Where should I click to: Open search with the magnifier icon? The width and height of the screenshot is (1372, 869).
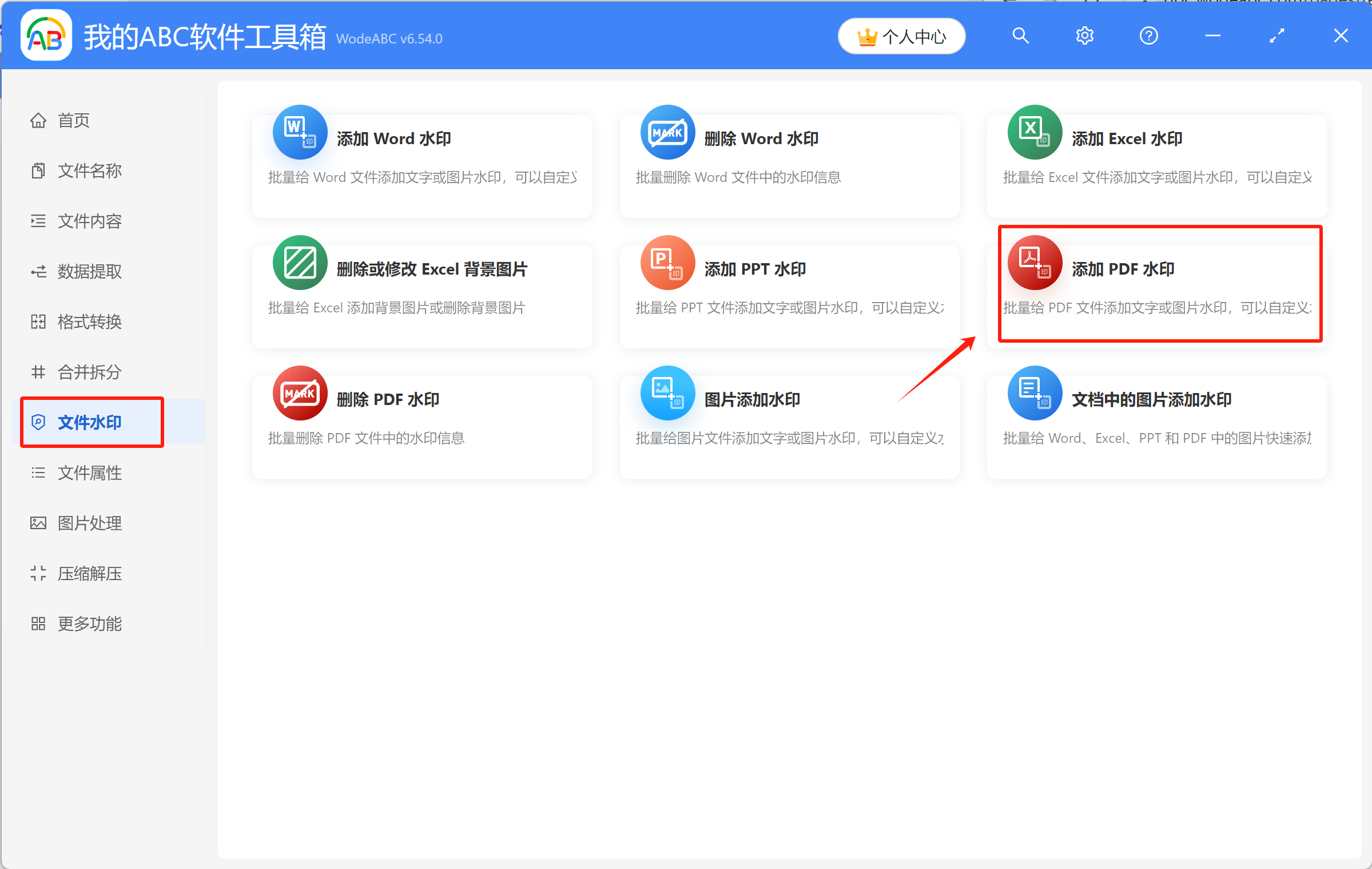[1020, 36]
